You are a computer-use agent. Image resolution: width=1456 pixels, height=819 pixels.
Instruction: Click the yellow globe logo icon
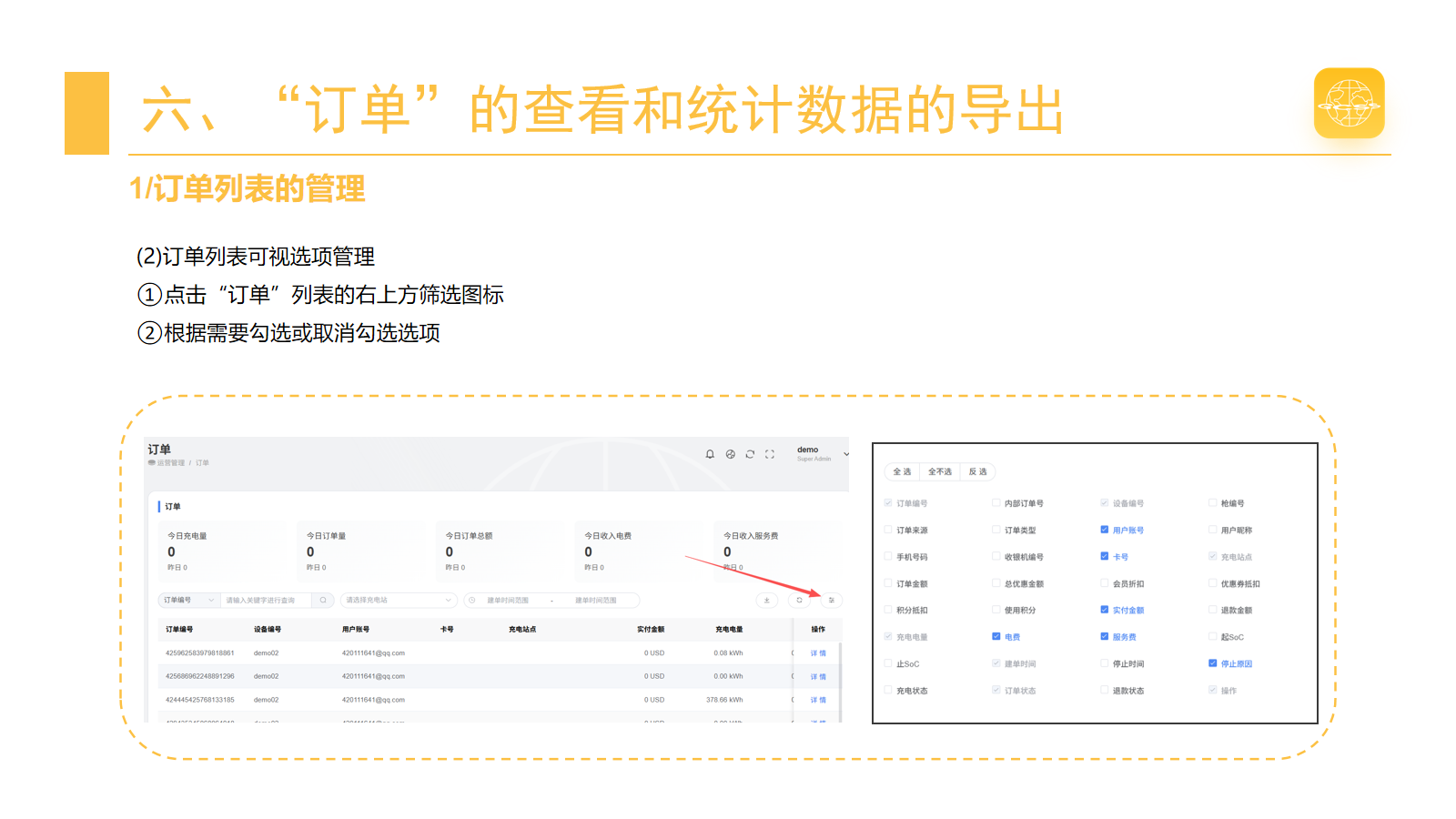click(1350, 103)
